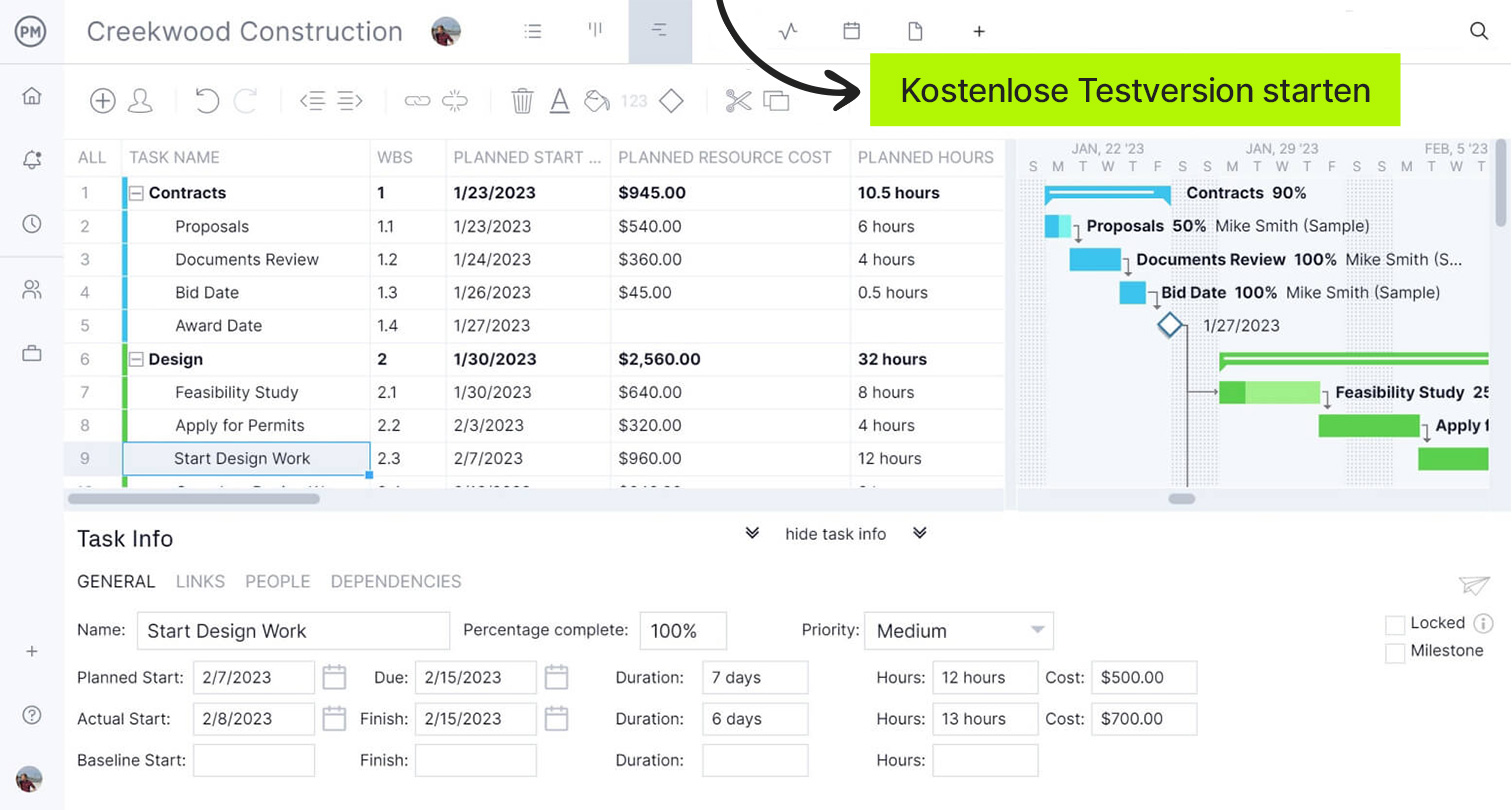Click the PM logo icon
Screen dimensions: 1512x810
(32, 31)
